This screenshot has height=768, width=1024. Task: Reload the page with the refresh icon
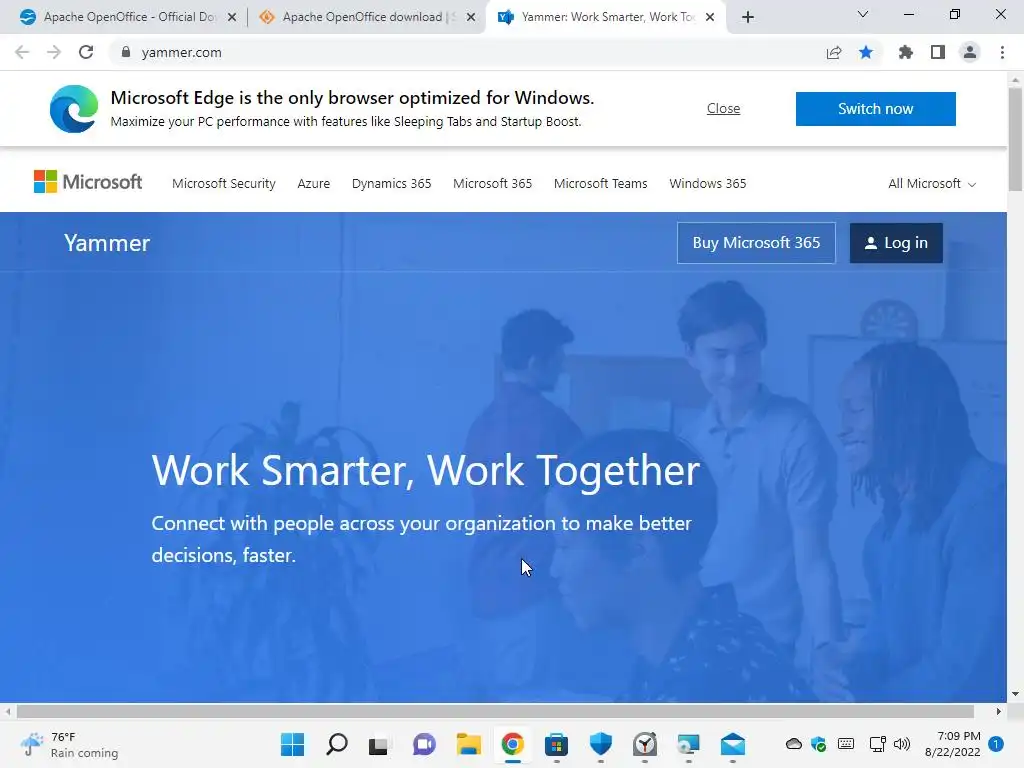[86, 52]
